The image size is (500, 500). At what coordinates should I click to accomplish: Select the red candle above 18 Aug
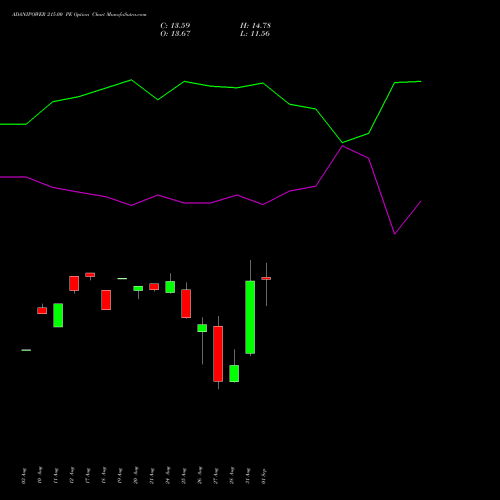pos(106,300)
